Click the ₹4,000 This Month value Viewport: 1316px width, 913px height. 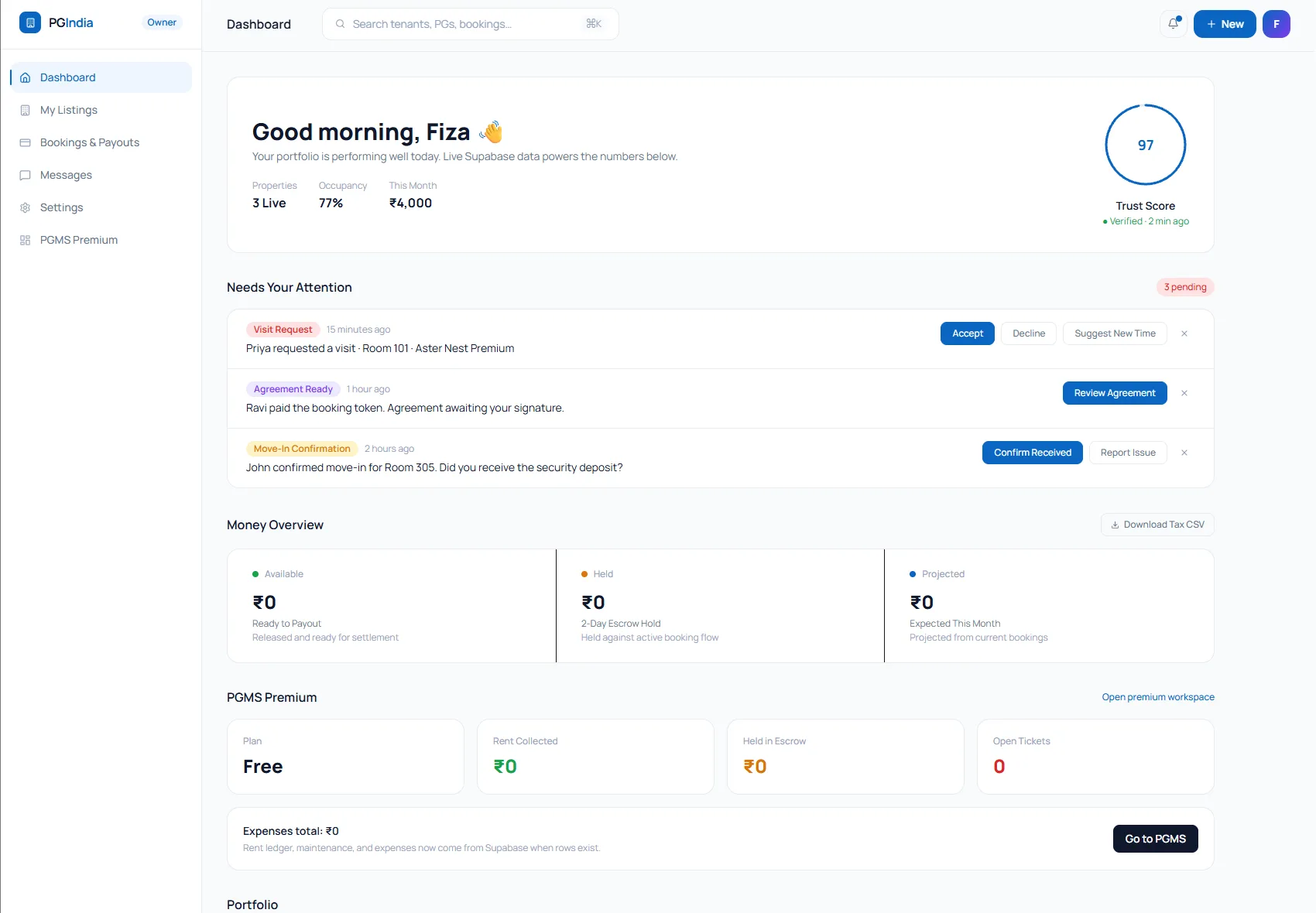410,203
